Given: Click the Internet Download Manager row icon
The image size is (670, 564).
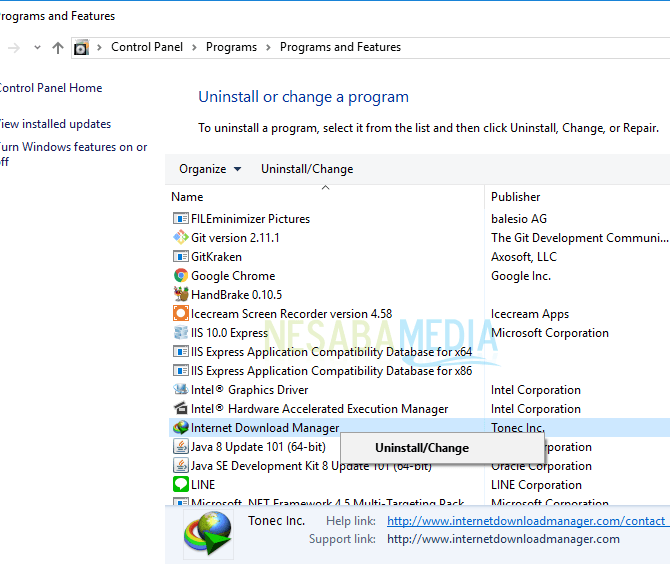Looking at the screenshot, I should 181,428.
